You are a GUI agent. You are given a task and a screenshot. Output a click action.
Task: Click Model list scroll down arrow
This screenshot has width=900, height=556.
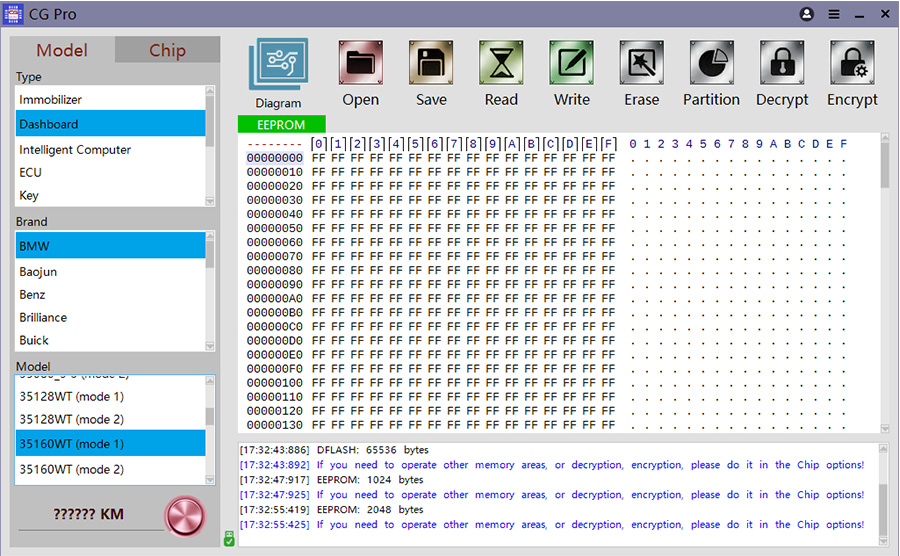click(x=210, y=480)
